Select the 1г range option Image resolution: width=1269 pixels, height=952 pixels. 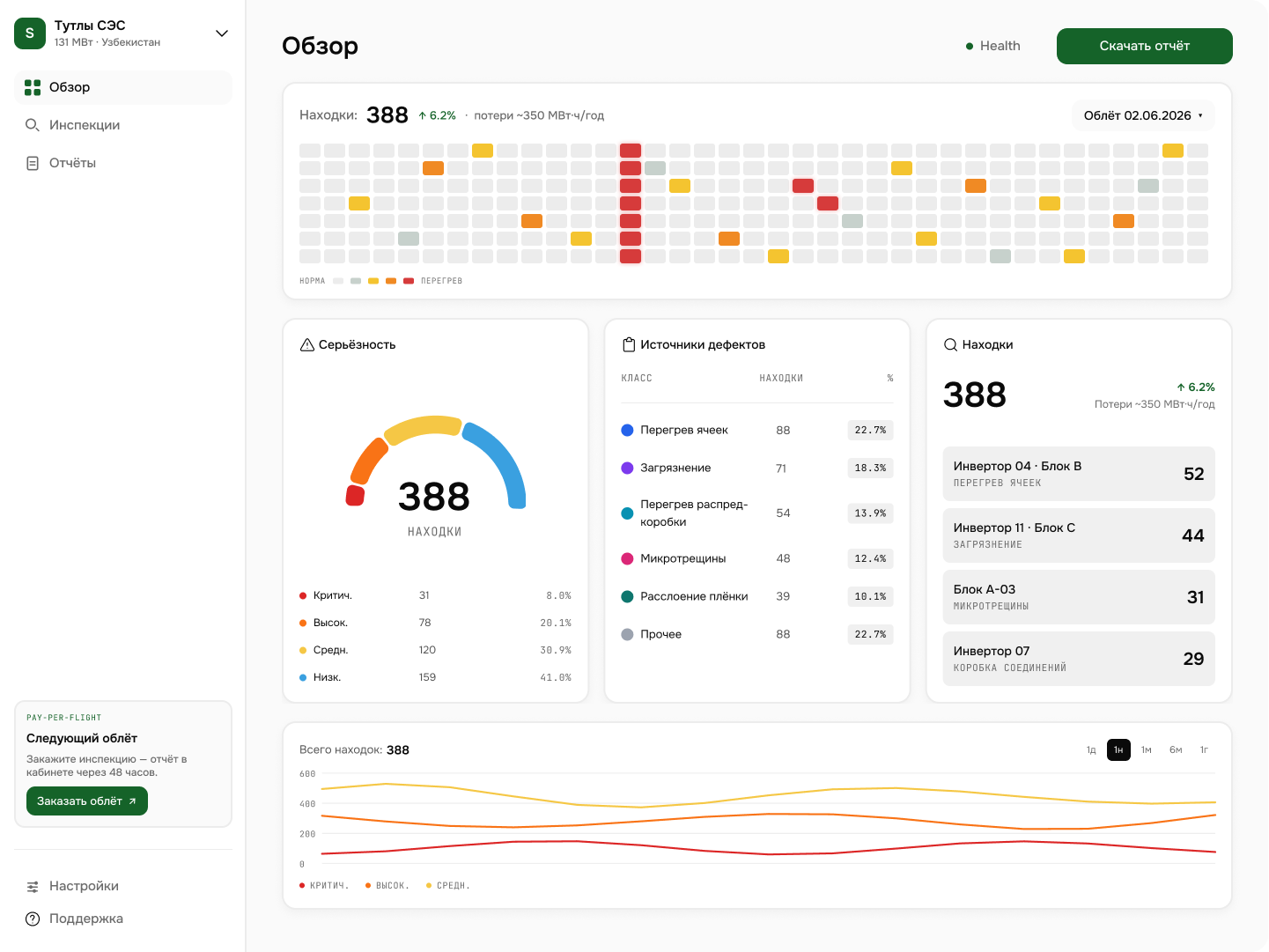click(x=1204, y=749)
